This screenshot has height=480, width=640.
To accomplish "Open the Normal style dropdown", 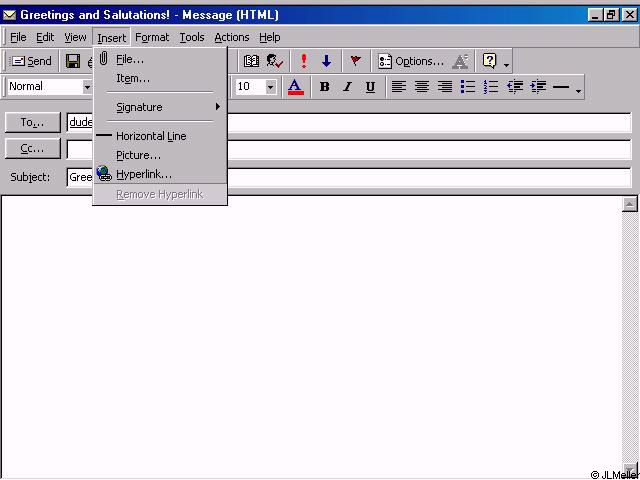I will coord(86,87).
